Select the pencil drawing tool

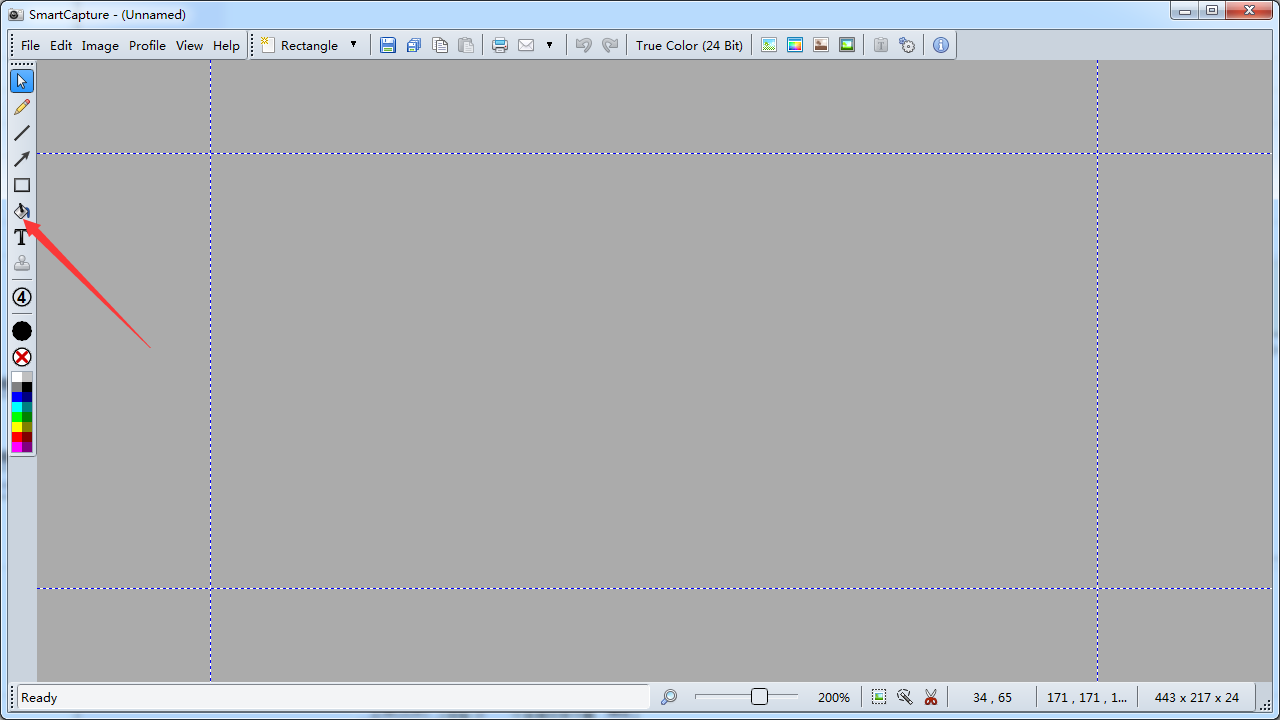point(21,107)
